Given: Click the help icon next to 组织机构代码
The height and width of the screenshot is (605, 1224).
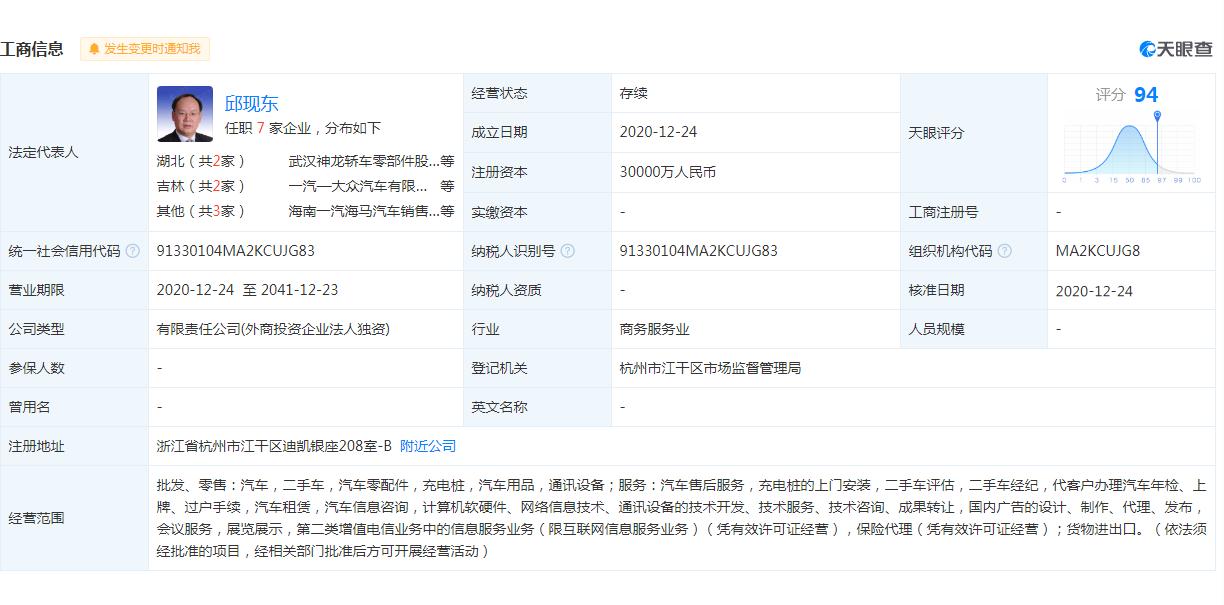Looking at the screenshot, I should [x=1005, y=251].
